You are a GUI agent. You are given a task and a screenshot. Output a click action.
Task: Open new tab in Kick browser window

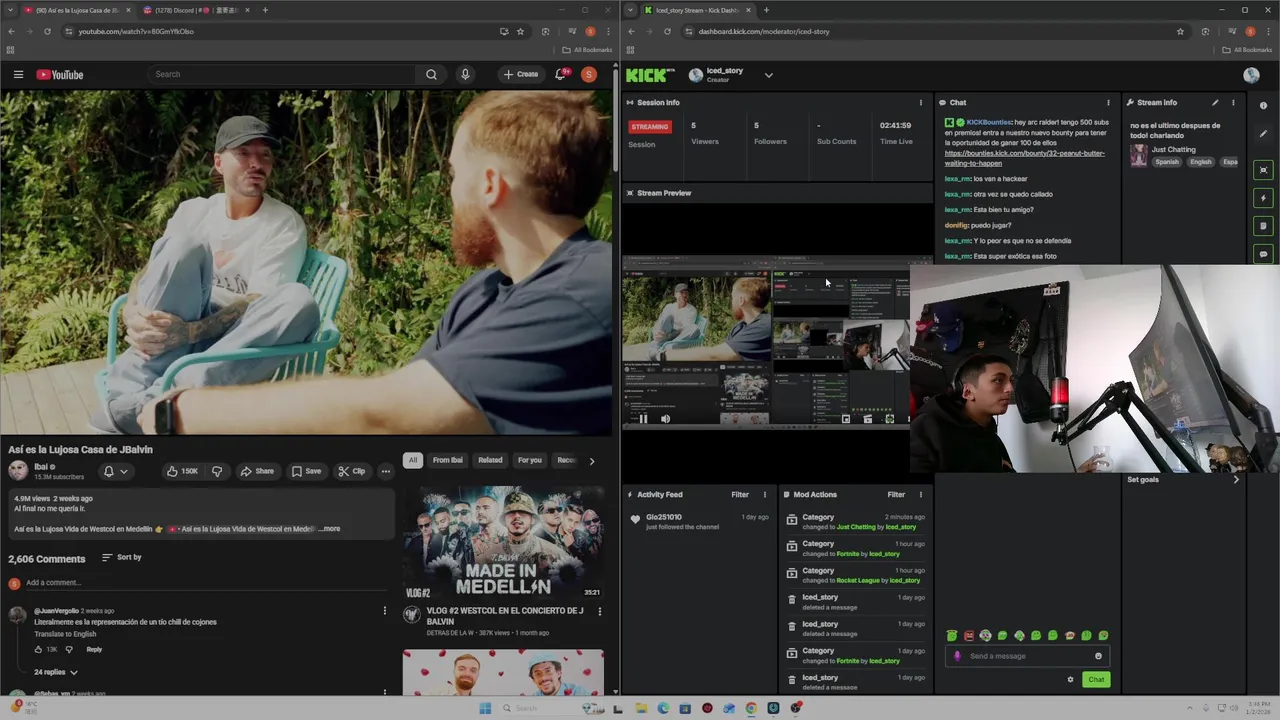pos(766,10)
